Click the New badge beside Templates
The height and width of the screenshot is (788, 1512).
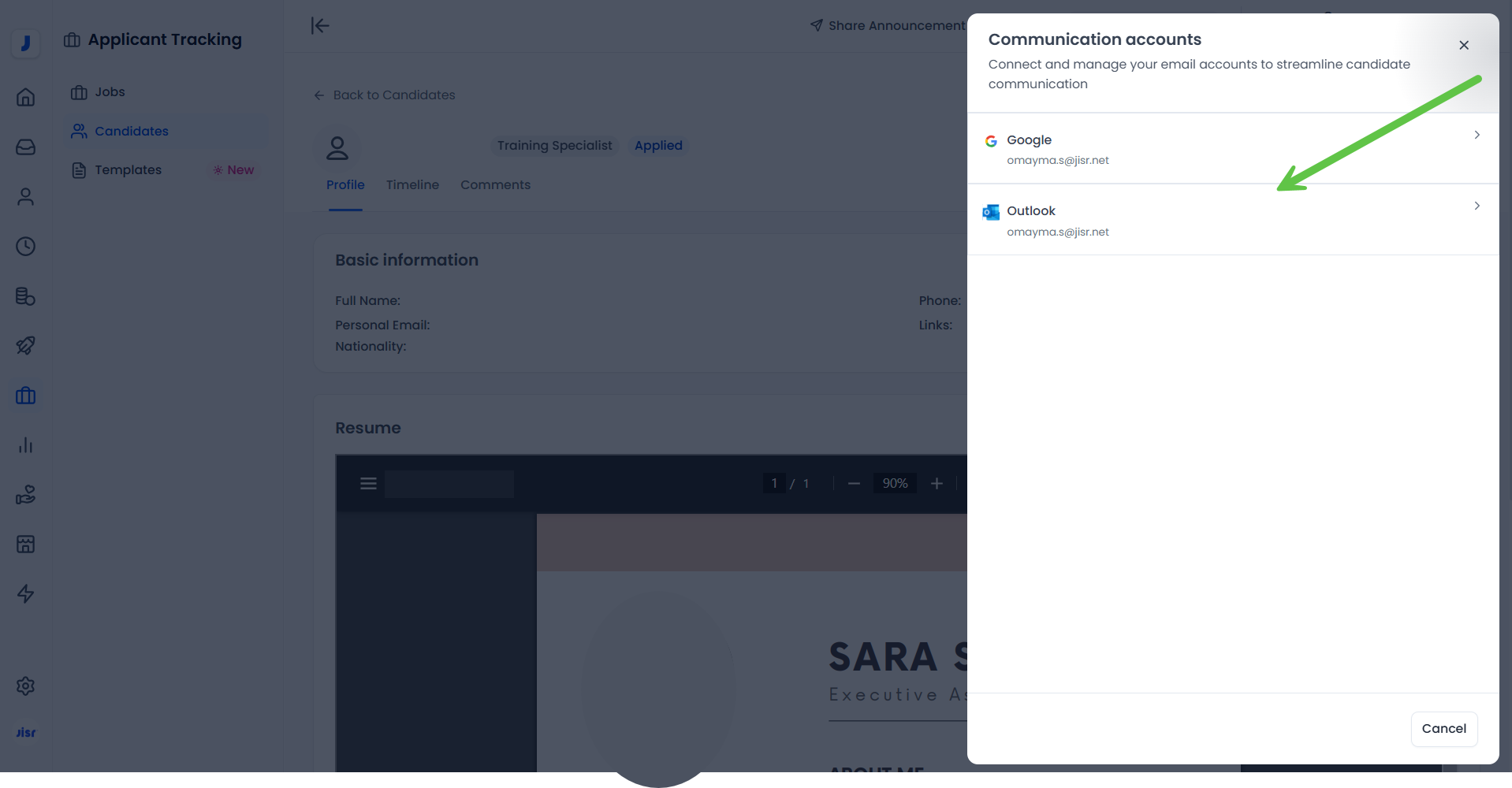233,170
